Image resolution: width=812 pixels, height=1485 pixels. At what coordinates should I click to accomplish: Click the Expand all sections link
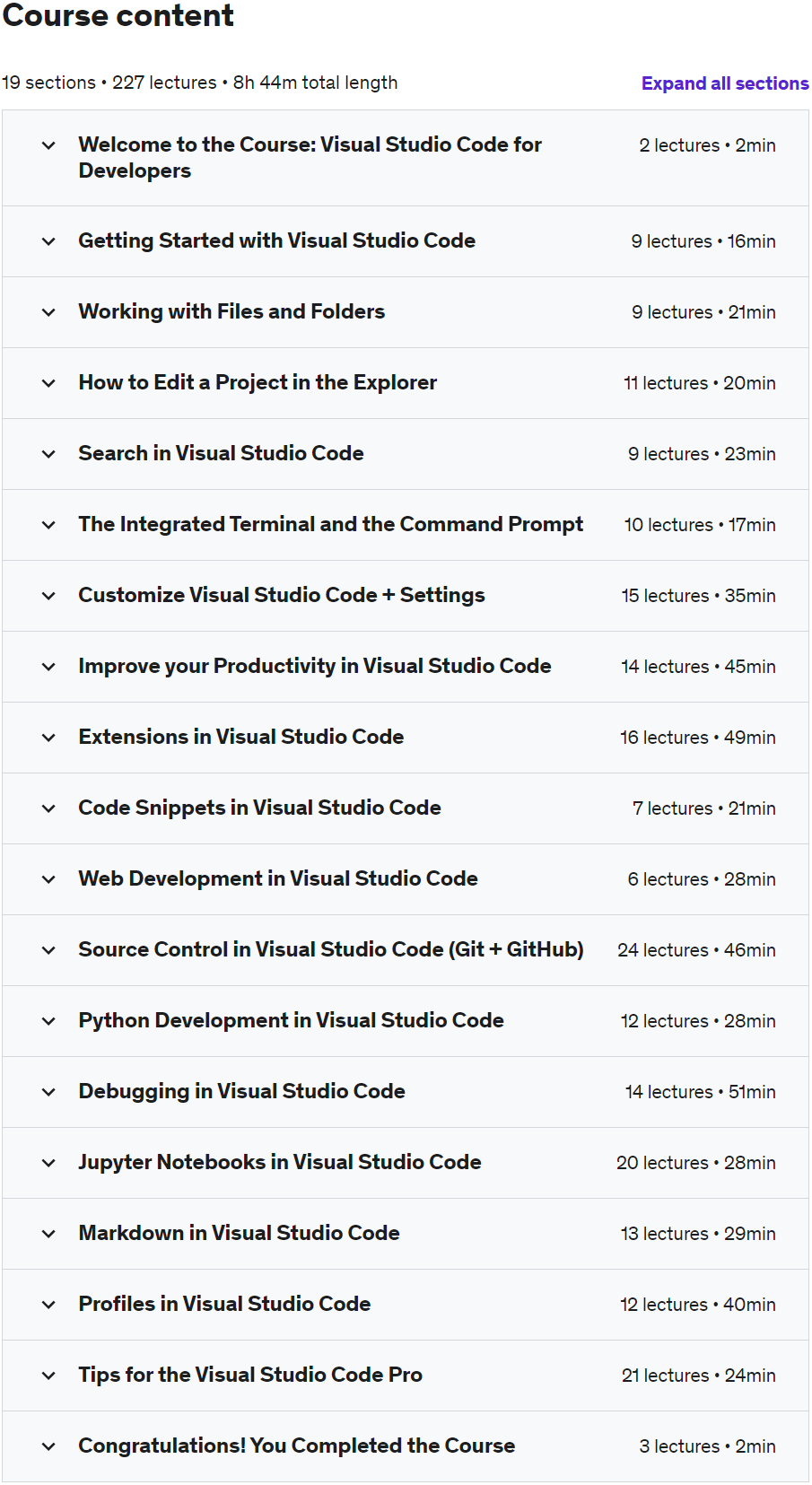(725, 83)
